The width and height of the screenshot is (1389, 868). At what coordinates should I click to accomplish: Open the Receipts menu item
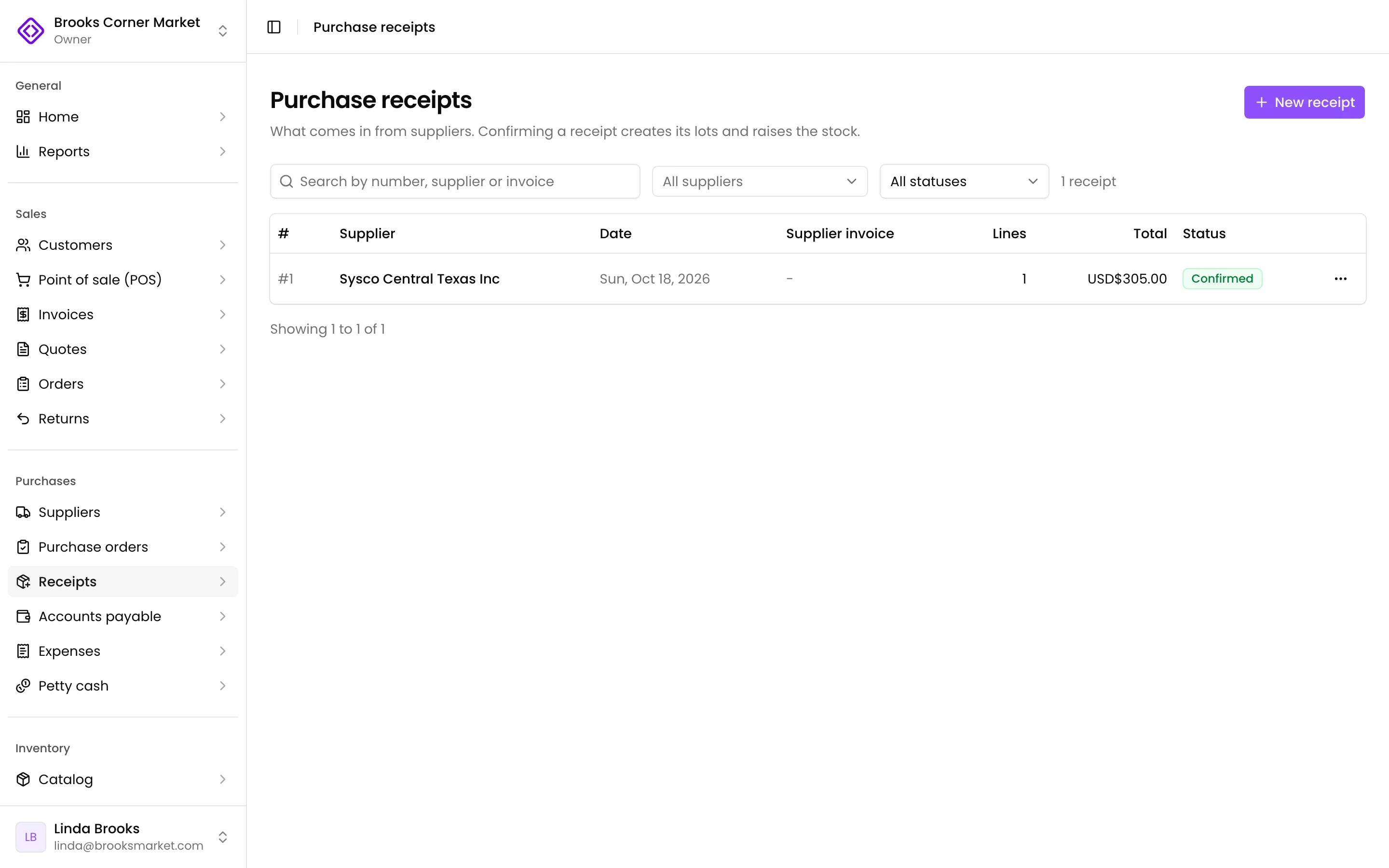(x=123, y=582)
